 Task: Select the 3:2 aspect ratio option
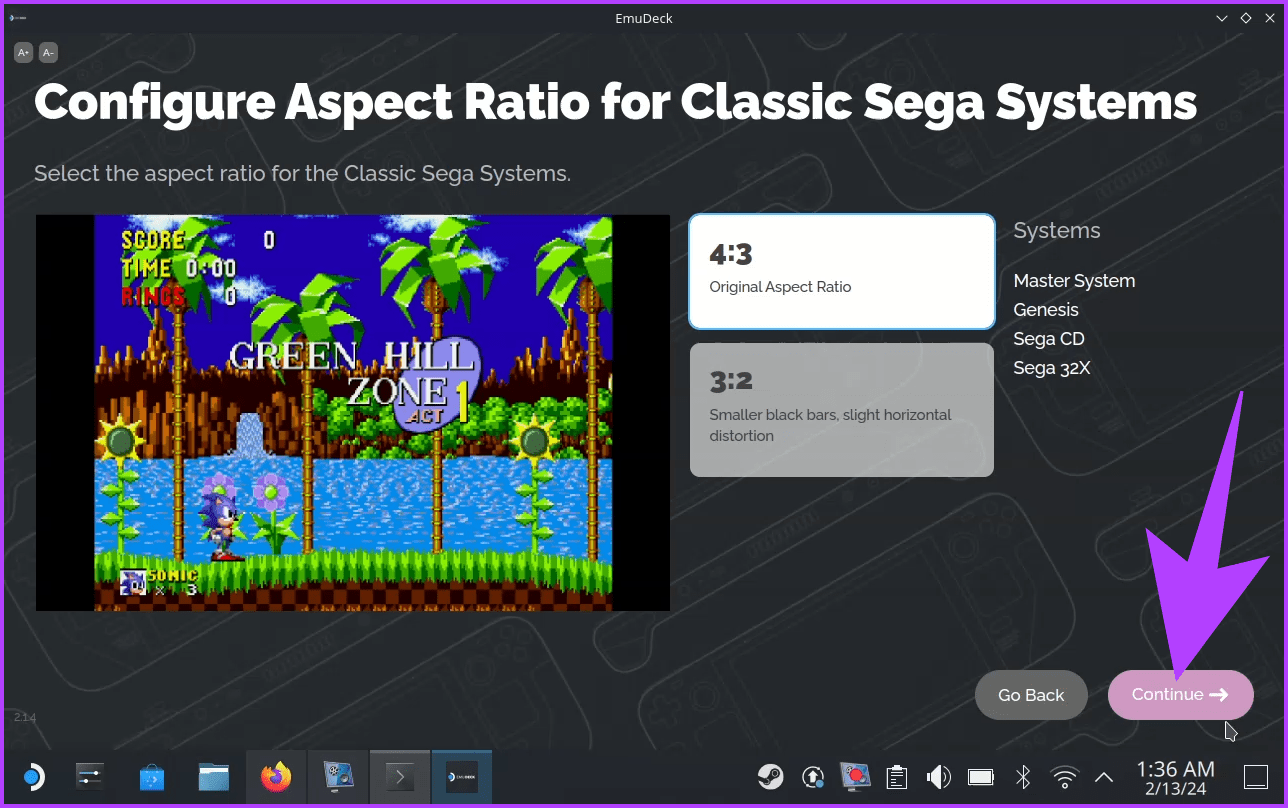pos(841,410)
